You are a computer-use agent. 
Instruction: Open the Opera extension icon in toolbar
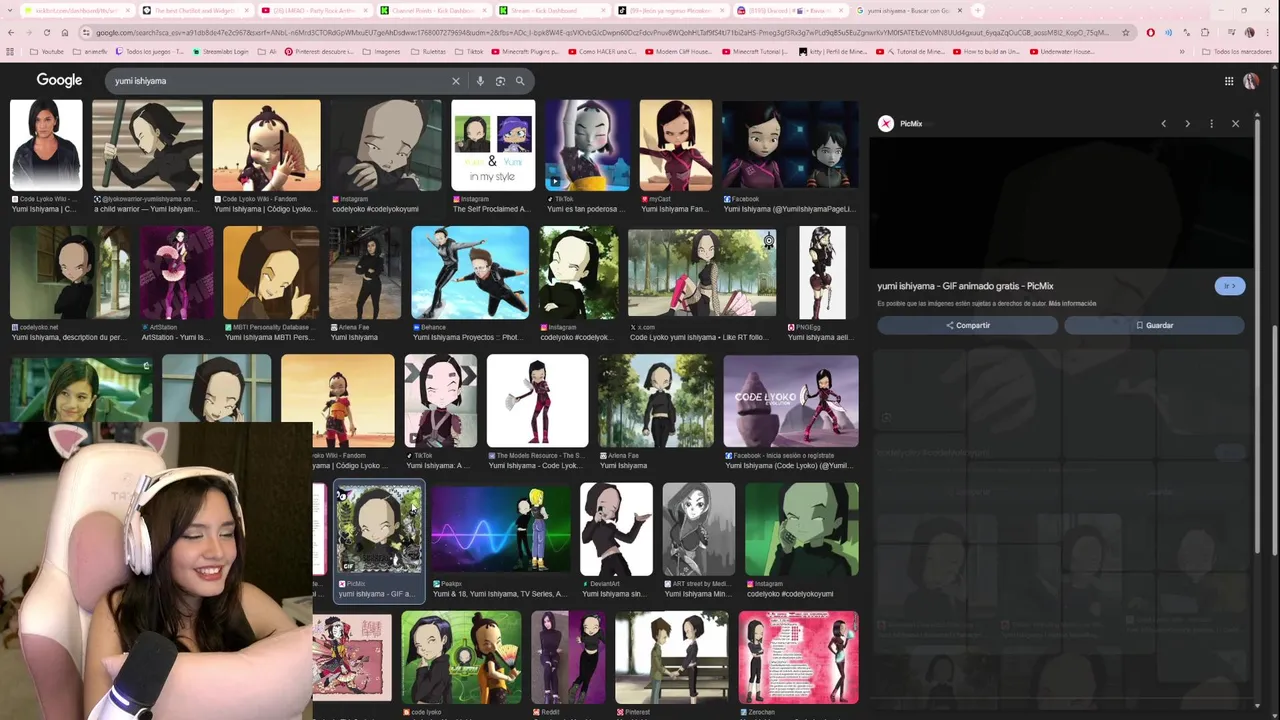tap(1150, 32)
